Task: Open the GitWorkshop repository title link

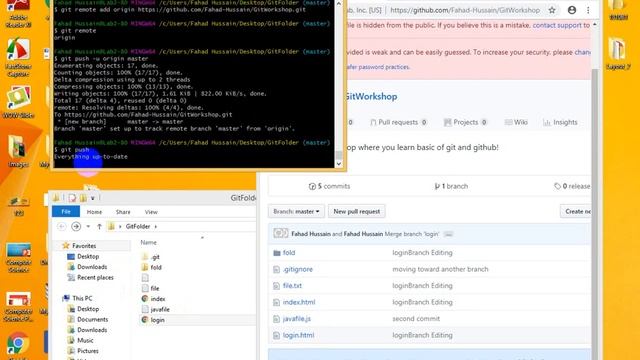Action: [371, 96]
